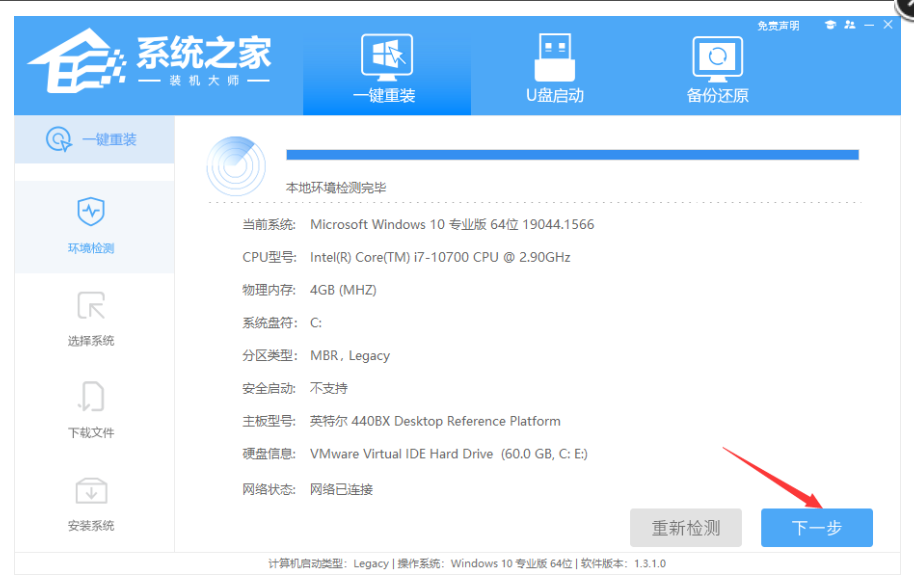The image size is (914, 586).
Task: Click the graduation cap icon in title bar
Action: pyautogui.click(x=830, y=24)
